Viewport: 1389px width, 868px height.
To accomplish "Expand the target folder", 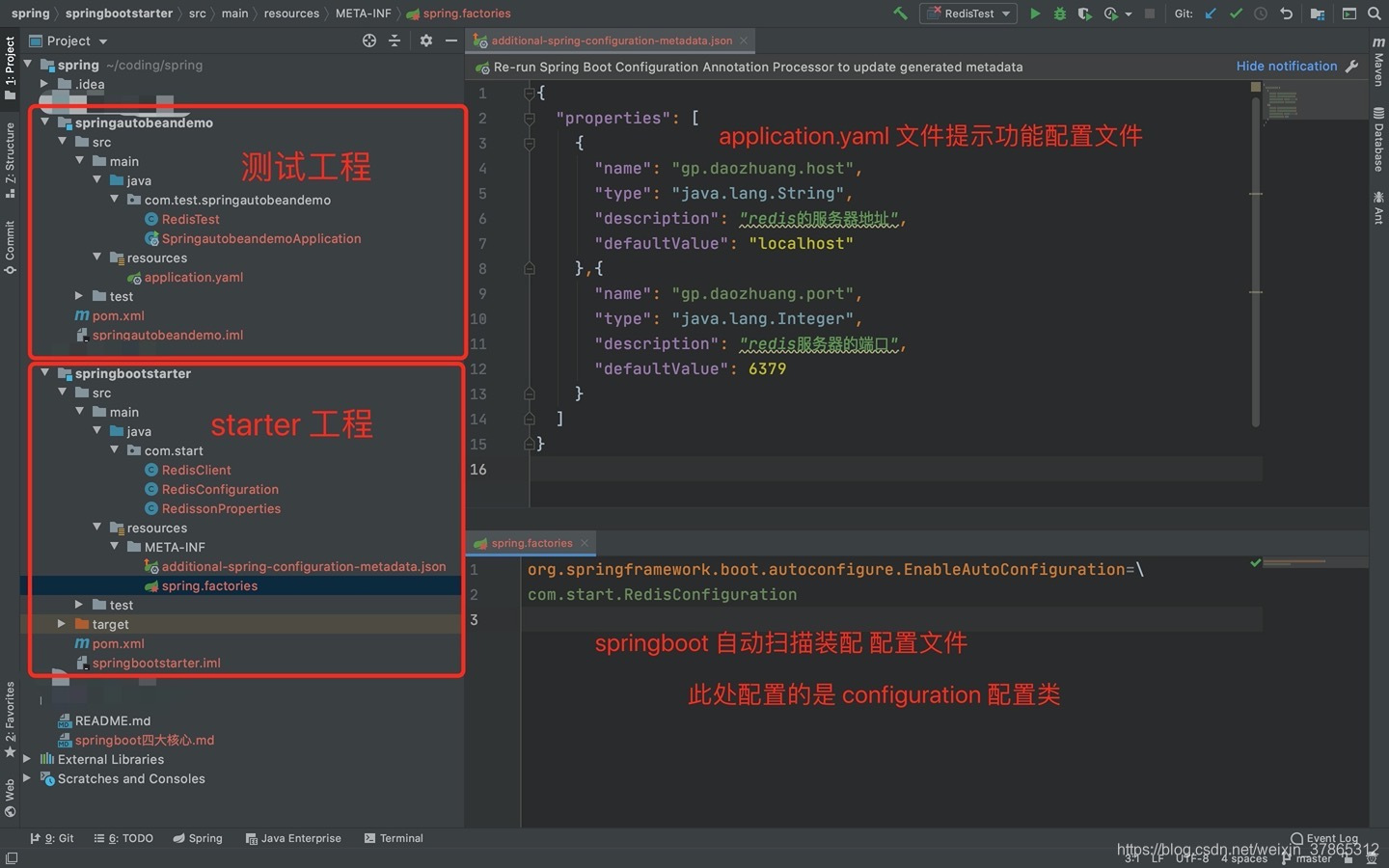I will point(62,624).
